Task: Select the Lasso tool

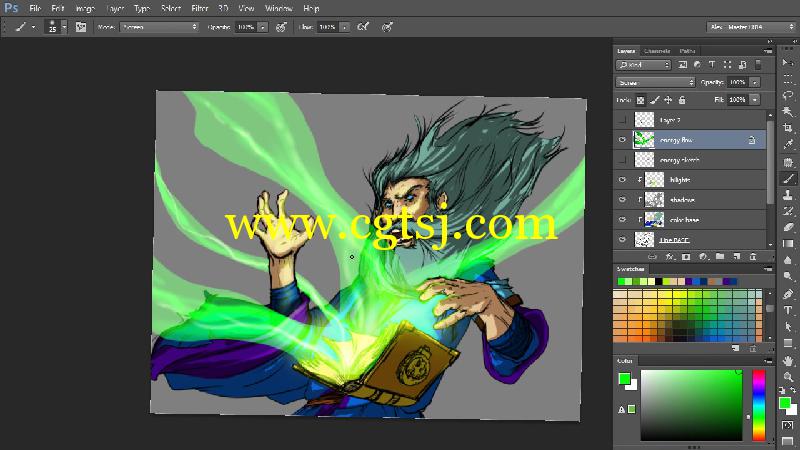Action: [x=788, y=95]
